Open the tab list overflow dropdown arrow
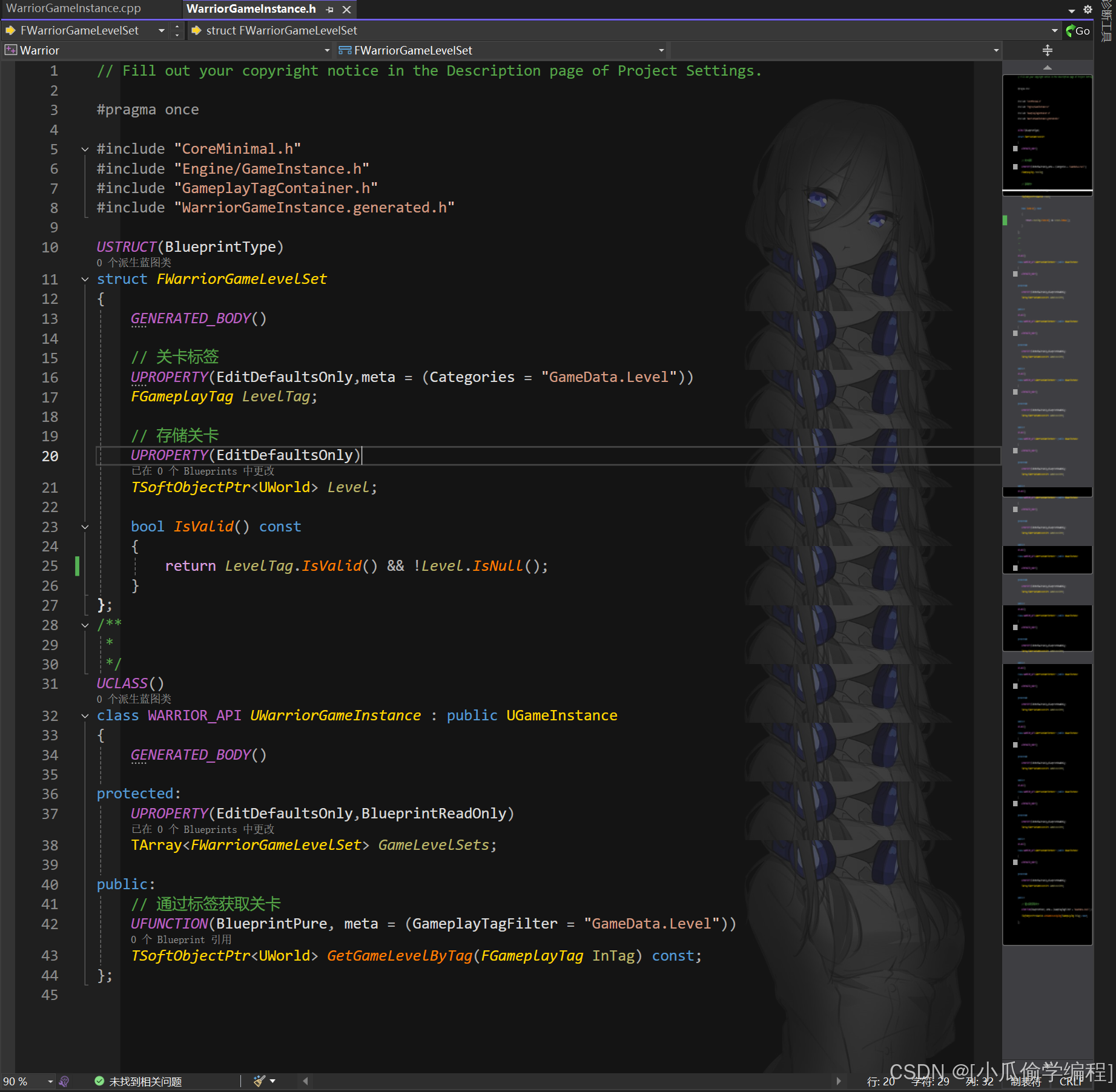Viewport: 1116px width, 1092px height. (x=1071, y=10)
